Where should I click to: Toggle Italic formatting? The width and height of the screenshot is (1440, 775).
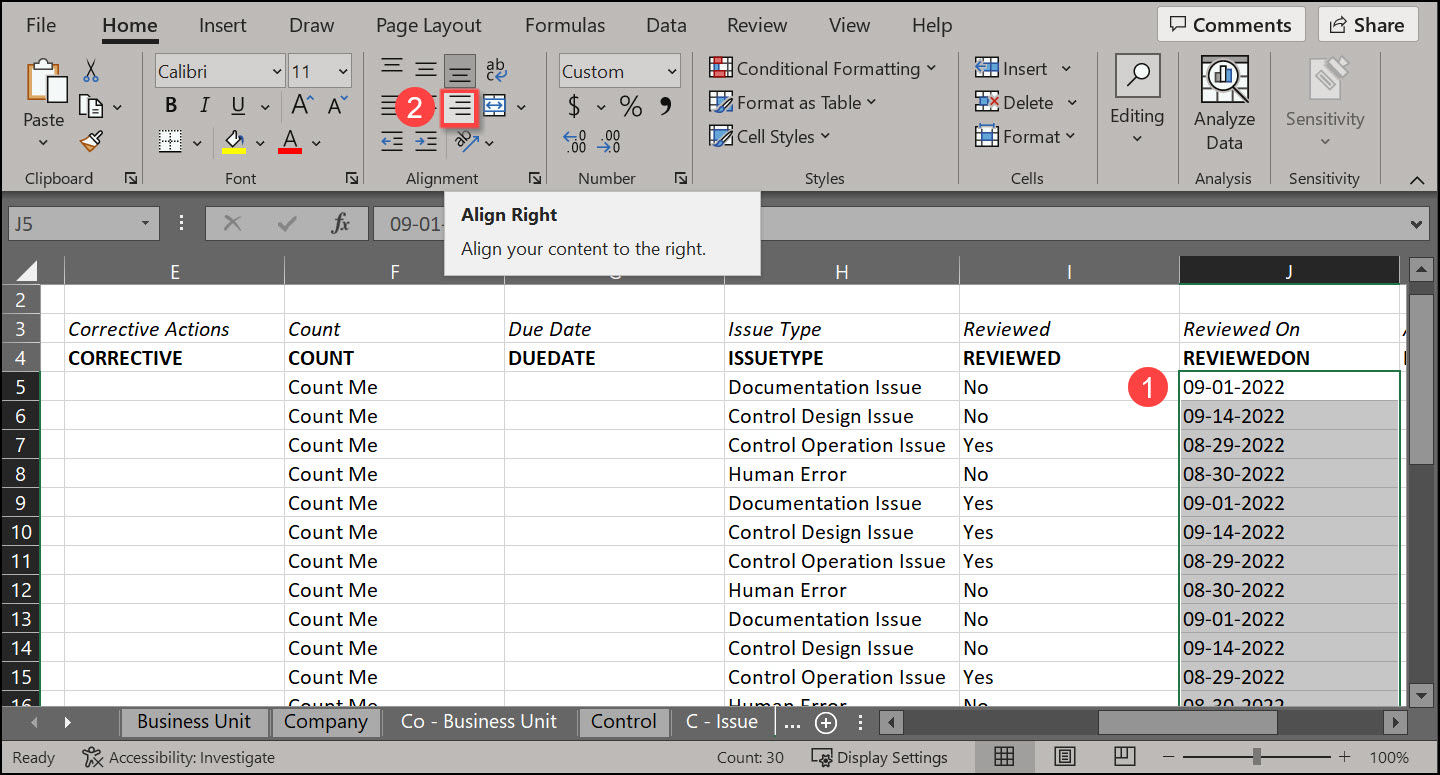click(204, 106)
